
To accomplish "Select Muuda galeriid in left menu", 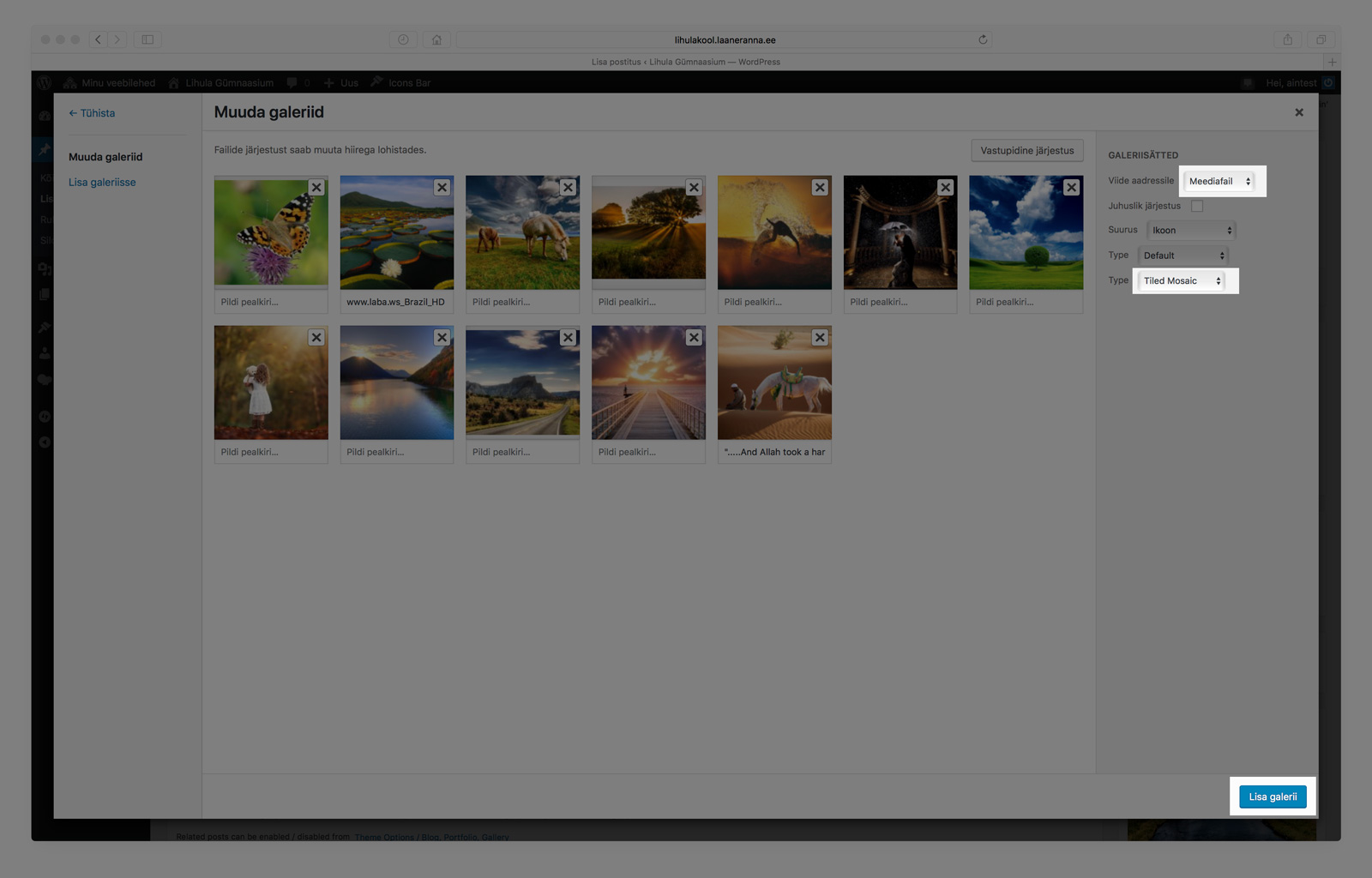I will click(105, 157).
